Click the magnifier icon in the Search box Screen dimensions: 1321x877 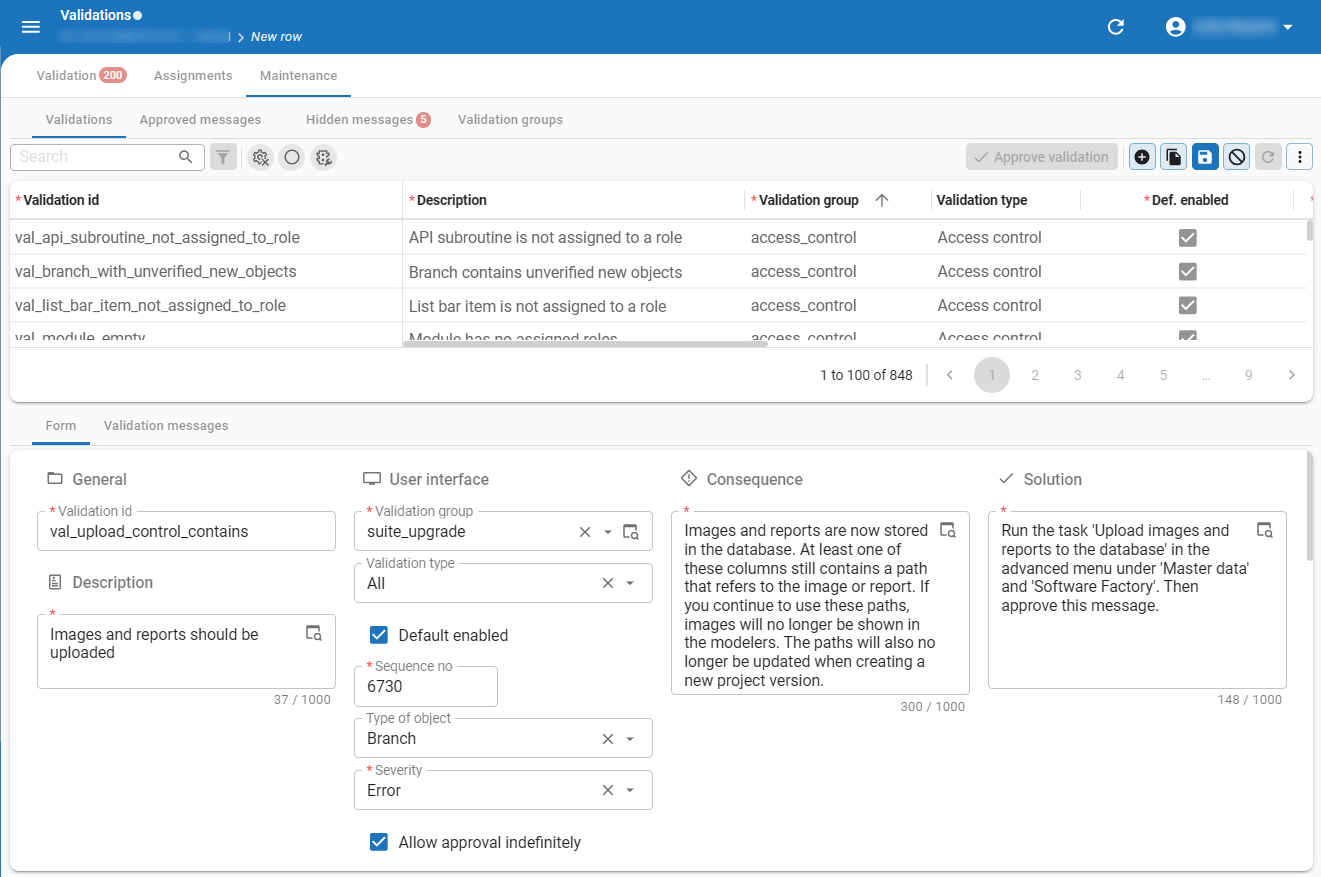pyautogui.click(x=186, y=157)
